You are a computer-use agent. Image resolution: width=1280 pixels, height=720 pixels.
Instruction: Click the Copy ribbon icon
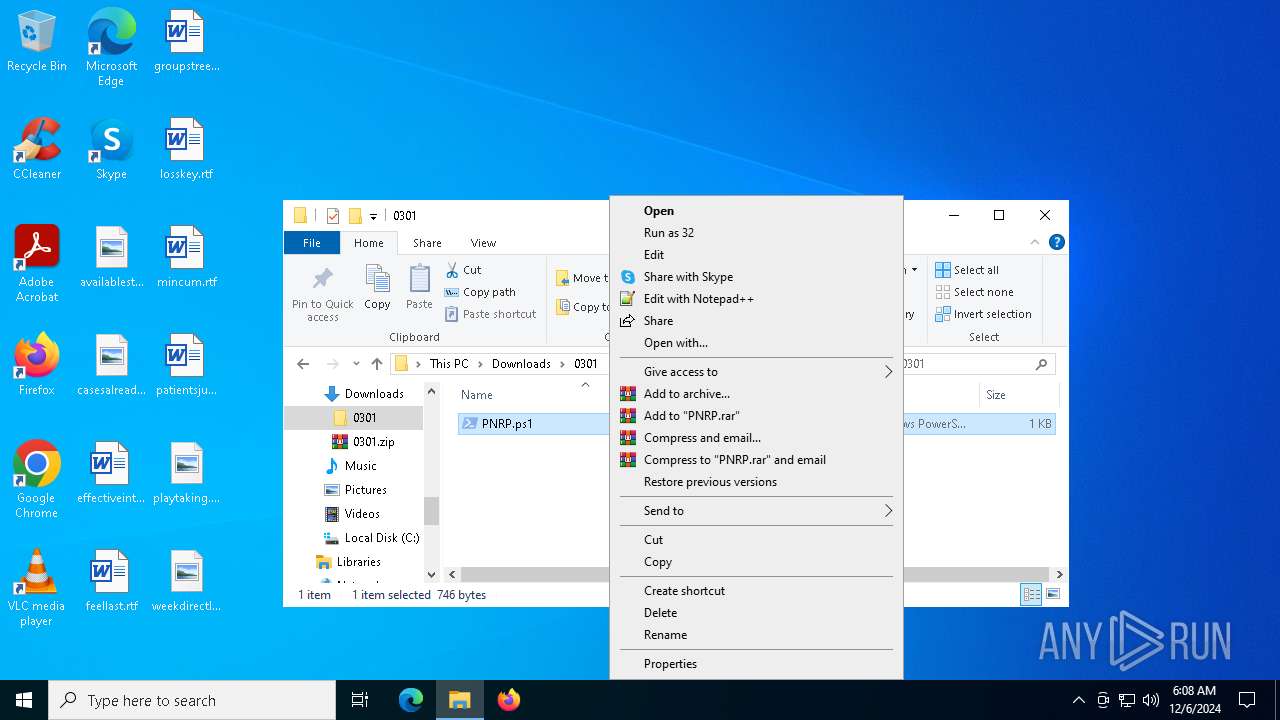377,288
